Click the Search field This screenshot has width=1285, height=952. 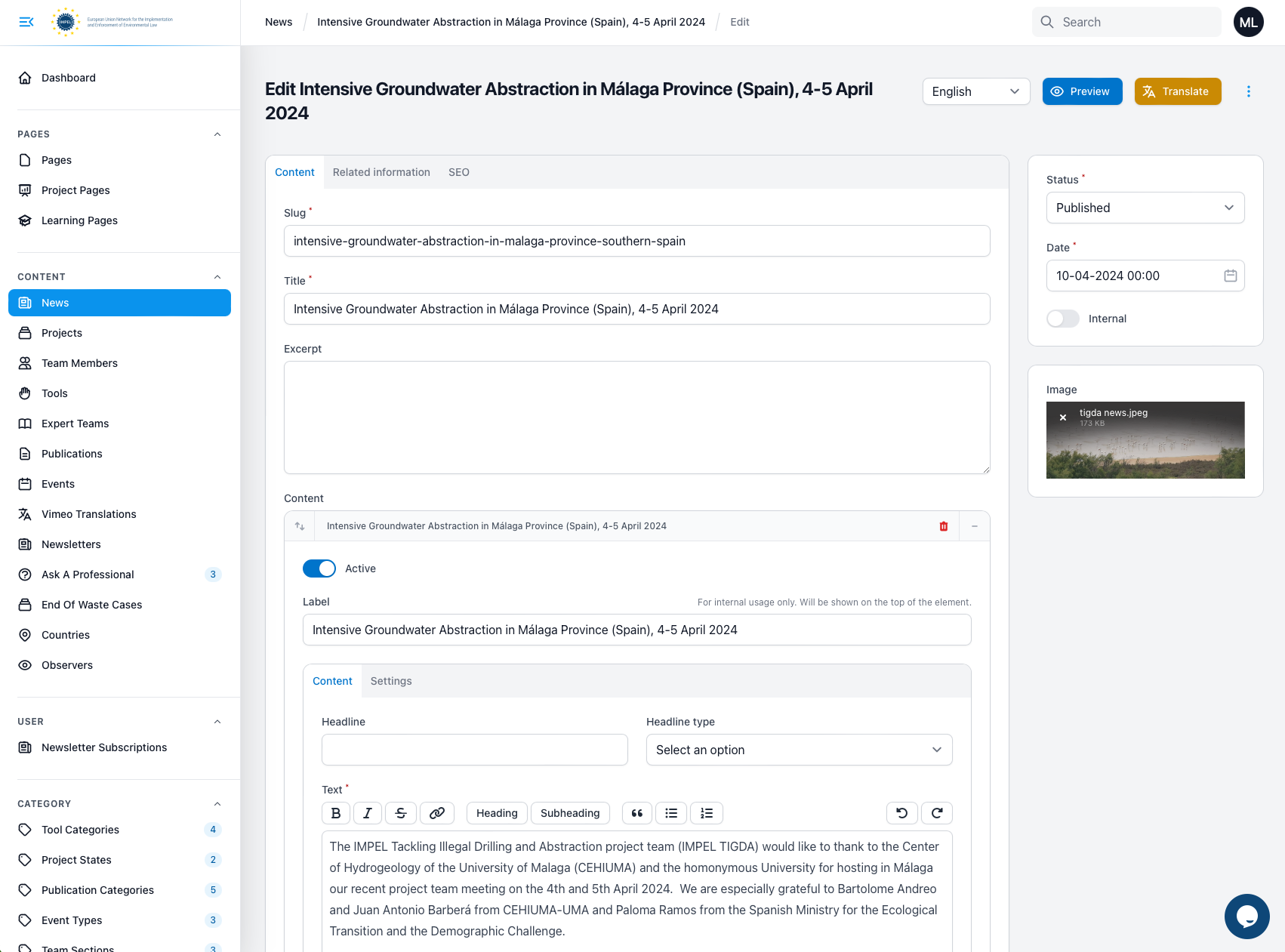(x=1126, y=22)
